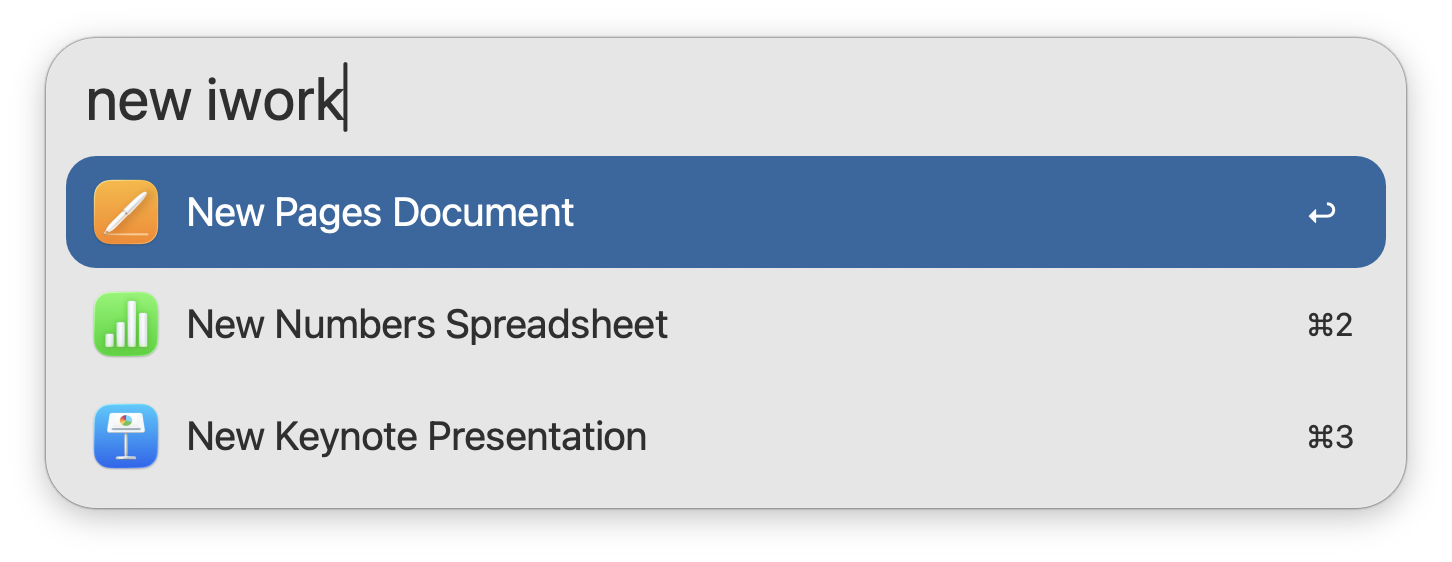Click the ⌘2 shortcut hint
The height and width of the screenshot is (562, 1452).
(1330, 325)
